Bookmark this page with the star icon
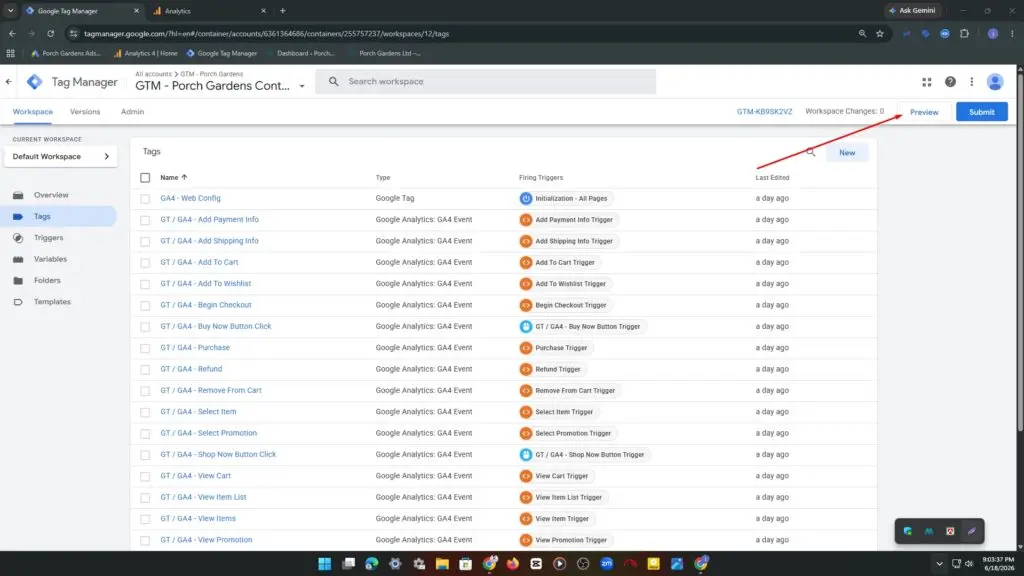Viewport: 1024px width, 576px height. point(880,33)
